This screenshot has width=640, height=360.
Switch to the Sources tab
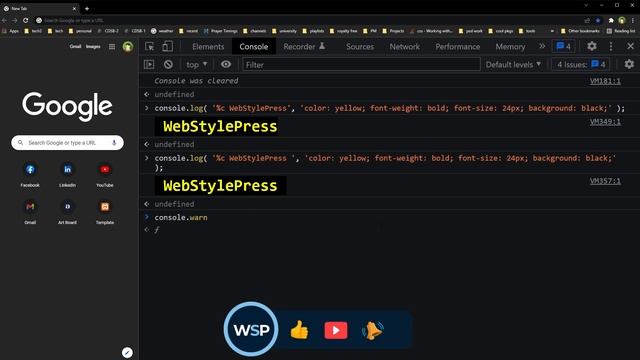point(360,47)
